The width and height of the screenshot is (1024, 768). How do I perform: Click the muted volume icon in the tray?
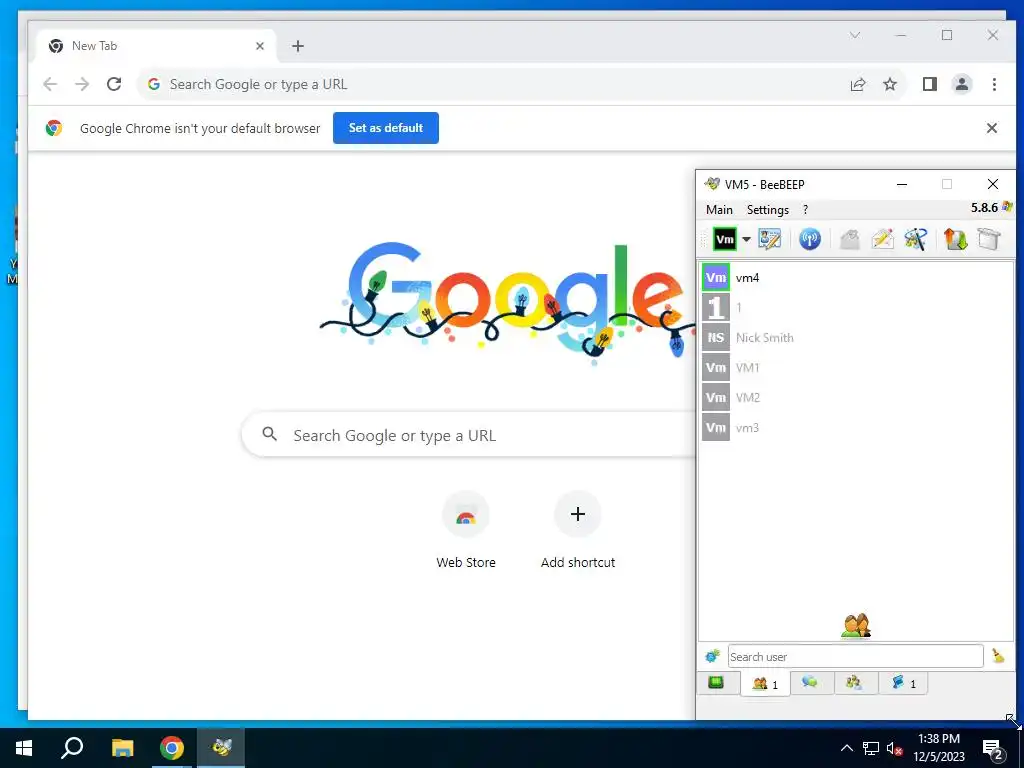tap(894, 748)
